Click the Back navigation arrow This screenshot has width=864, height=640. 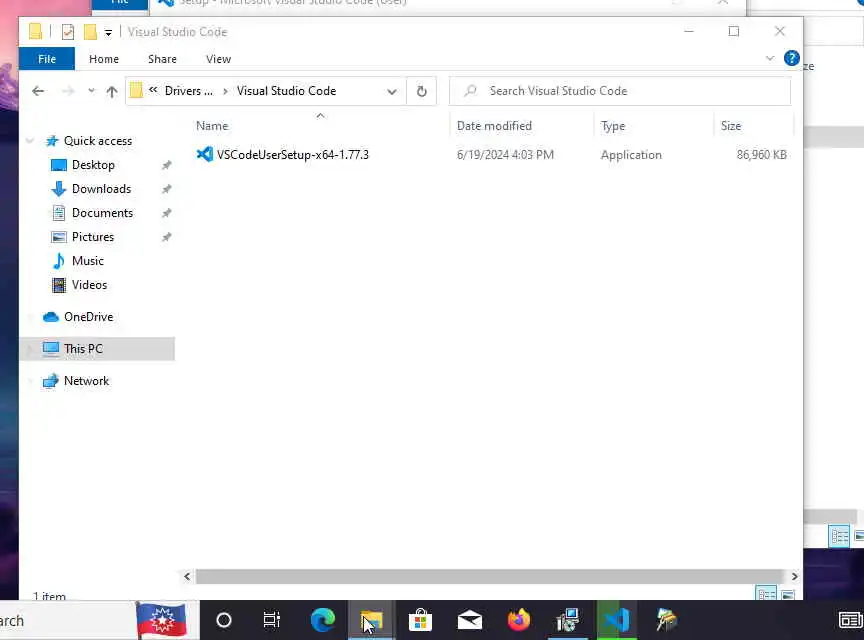pyautogui.click(x=38, y=91)
